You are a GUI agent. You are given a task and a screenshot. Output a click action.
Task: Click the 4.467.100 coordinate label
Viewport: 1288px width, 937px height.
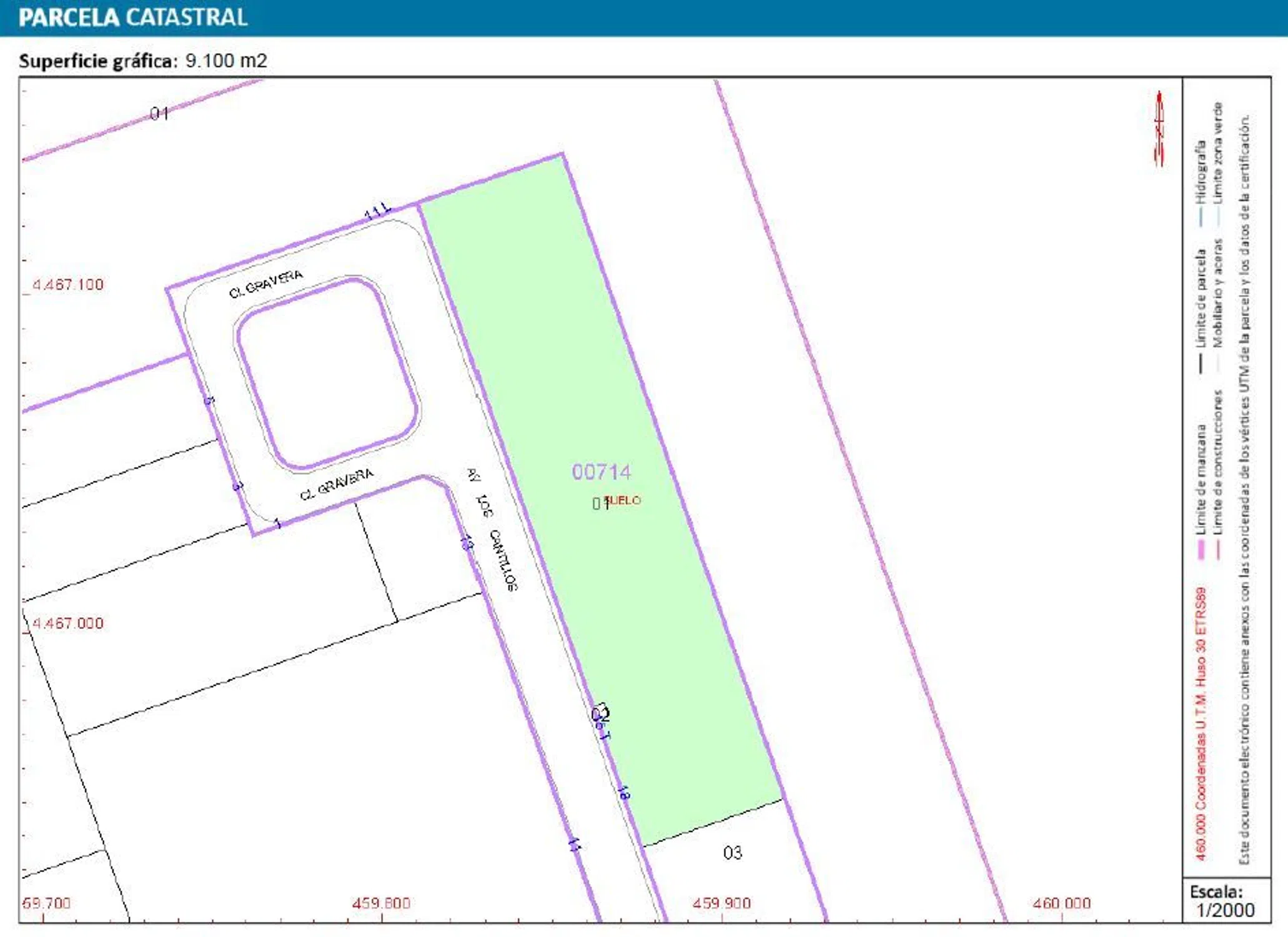pyautogui.click(x=67, y=285)
